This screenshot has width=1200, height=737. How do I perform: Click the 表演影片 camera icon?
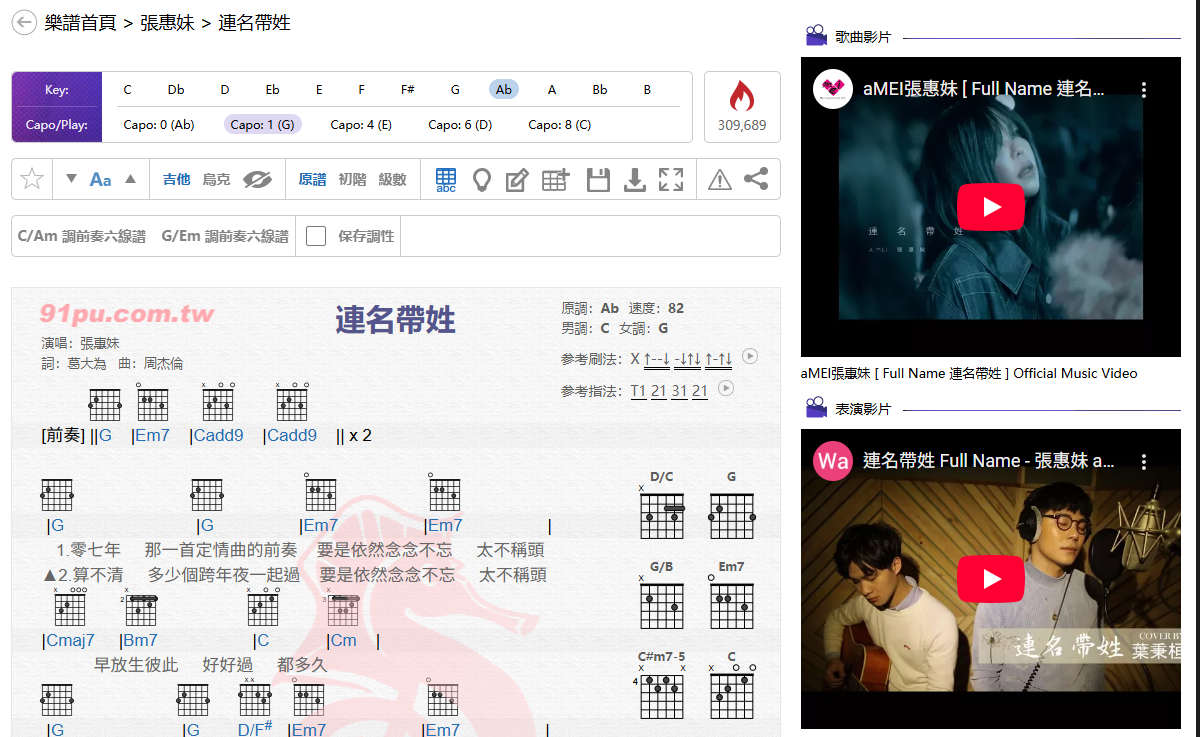point(816,409)
